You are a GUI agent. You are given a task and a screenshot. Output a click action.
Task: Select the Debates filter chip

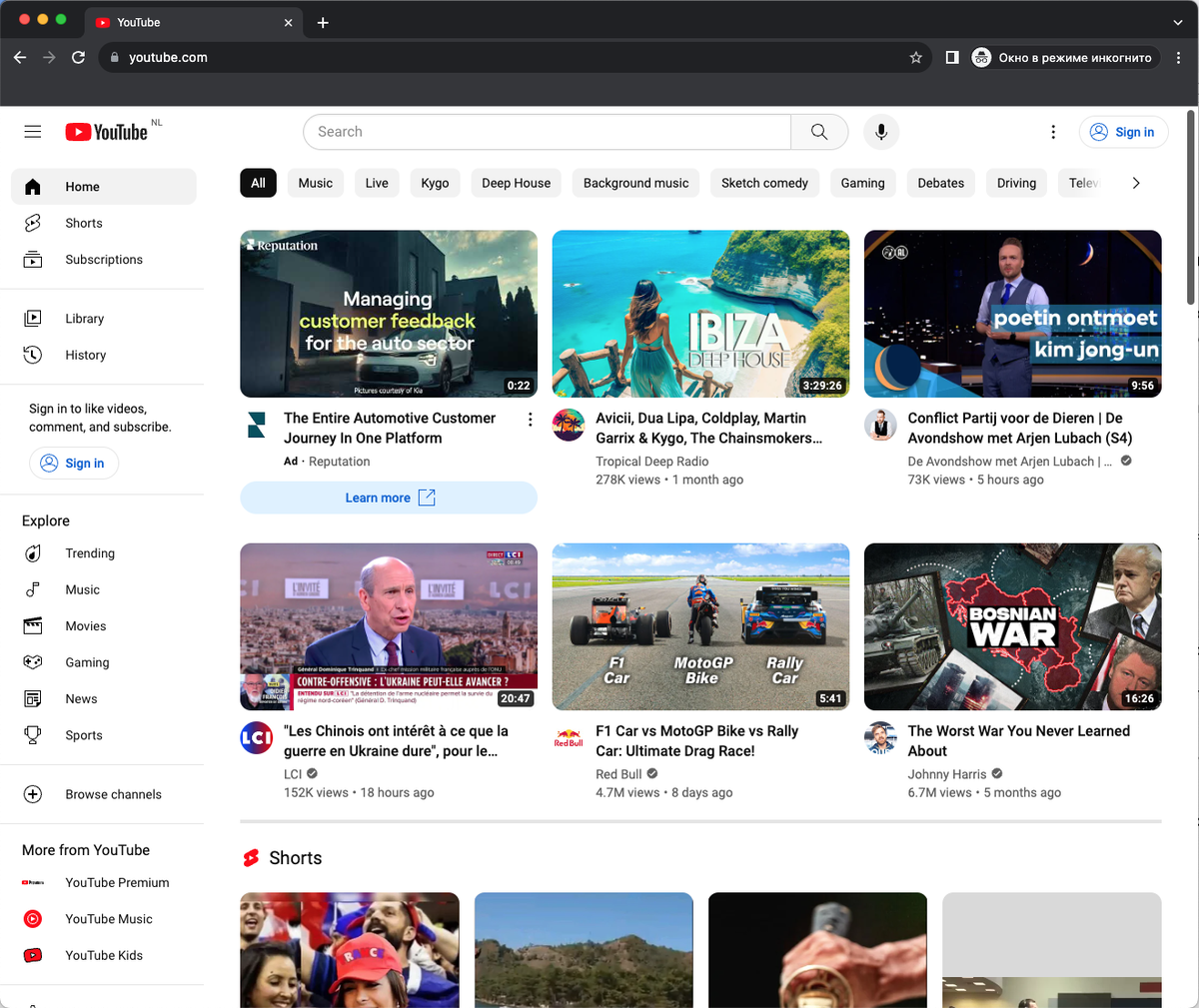tap(941, 183)
